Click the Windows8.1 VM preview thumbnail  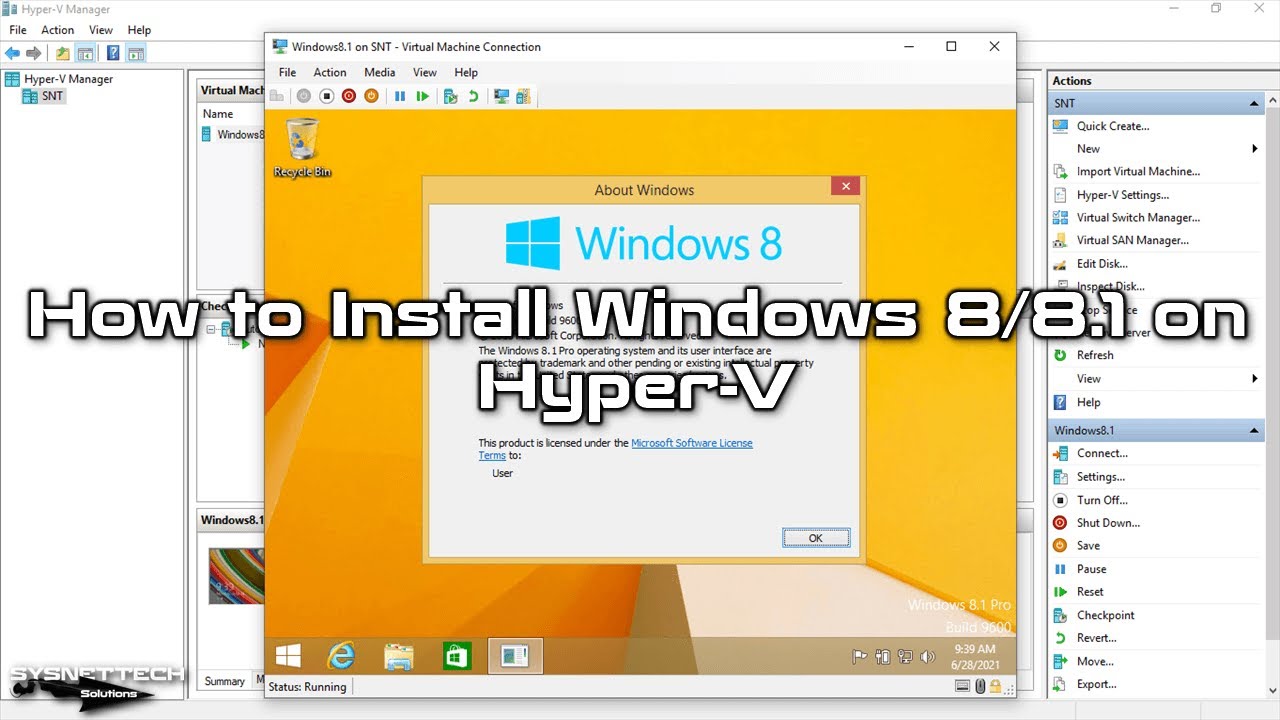click(236, 576)
